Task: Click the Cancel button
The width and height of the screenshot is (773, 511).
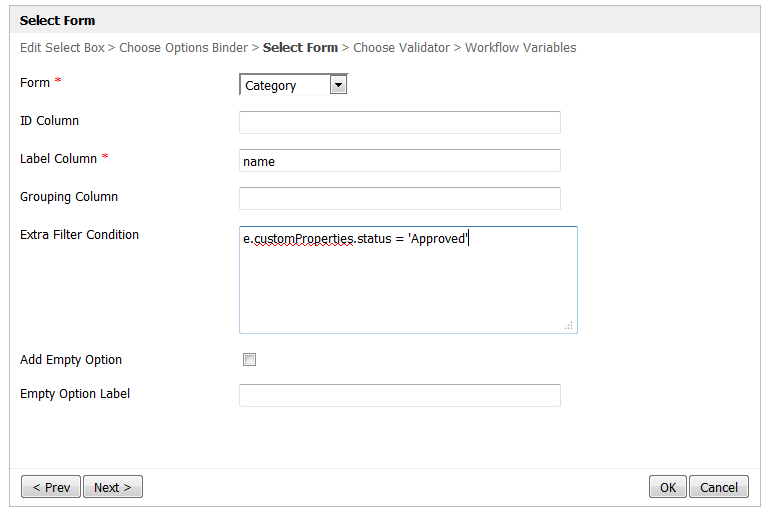Action: pos(718,487)
